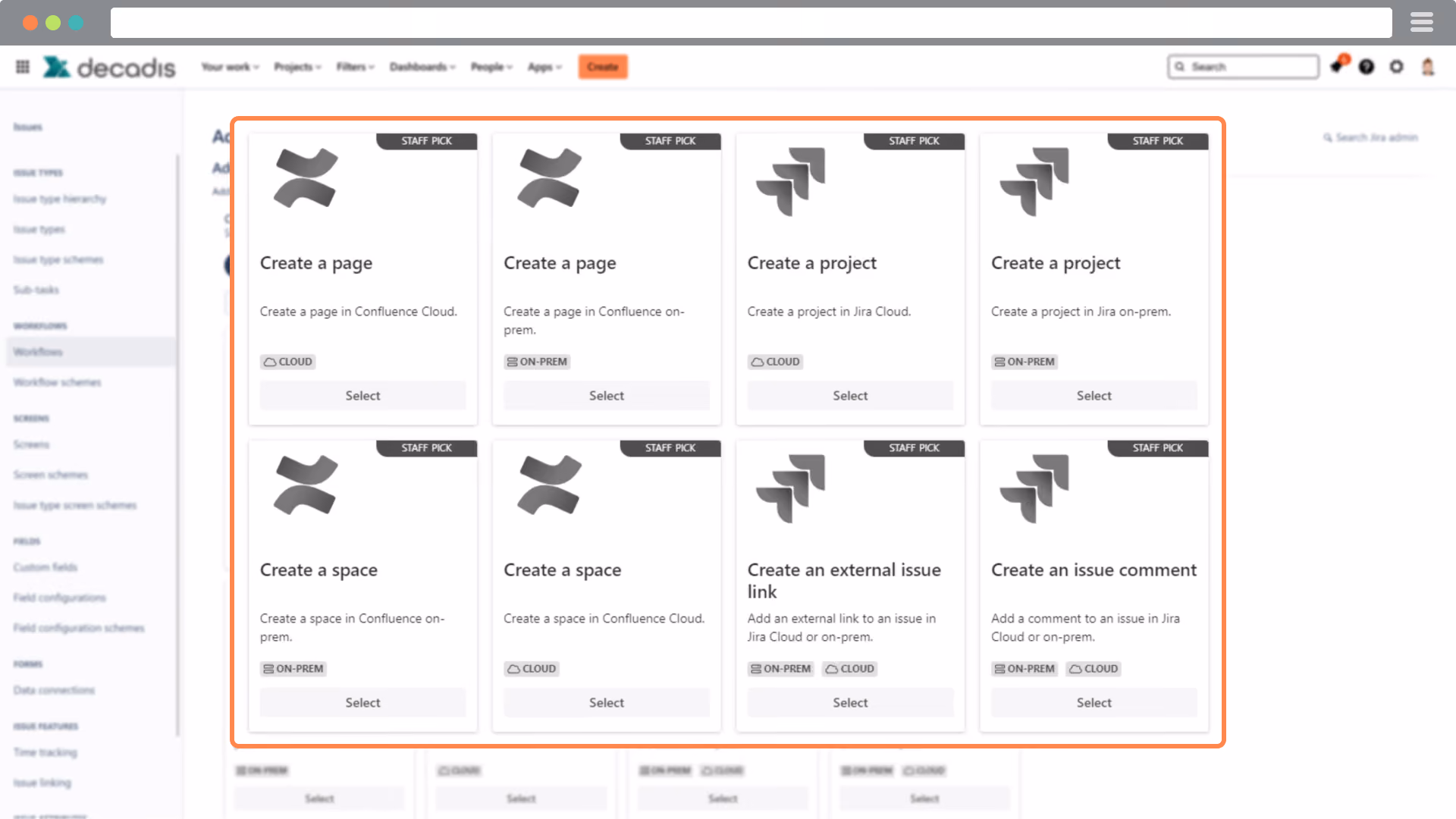Select Create a page in Confluence on-prem
1456x819 pixels.
tap(607, 396)
